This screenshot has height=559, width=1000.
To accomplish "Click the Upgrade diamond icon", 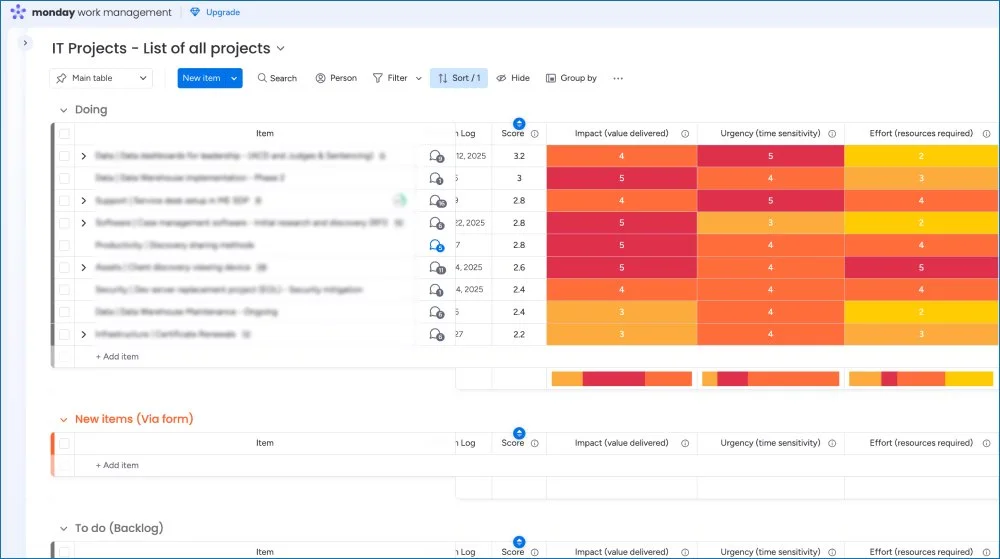I will (195, 12).
